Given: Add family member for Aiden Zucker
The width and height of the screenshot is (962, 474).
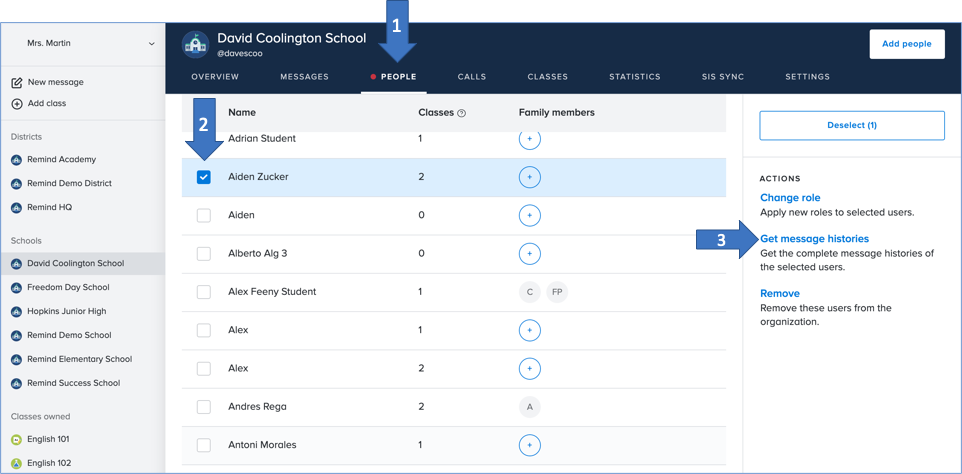Looking at the screenshot, I should pos(529,177).
